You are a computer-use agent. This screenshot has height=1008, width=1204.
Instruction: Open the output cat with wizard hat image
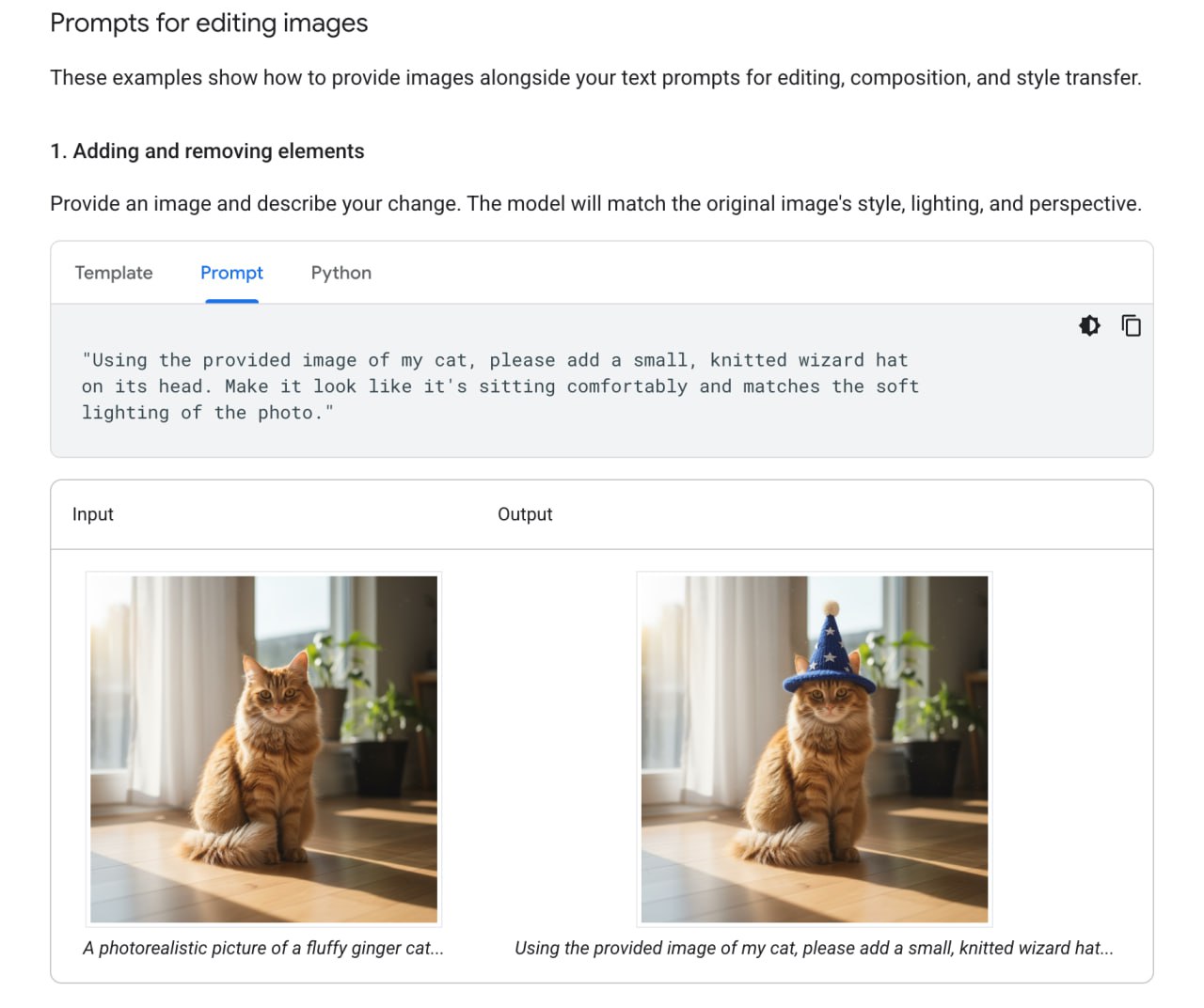pyautogui.click(x=815, y=748)
